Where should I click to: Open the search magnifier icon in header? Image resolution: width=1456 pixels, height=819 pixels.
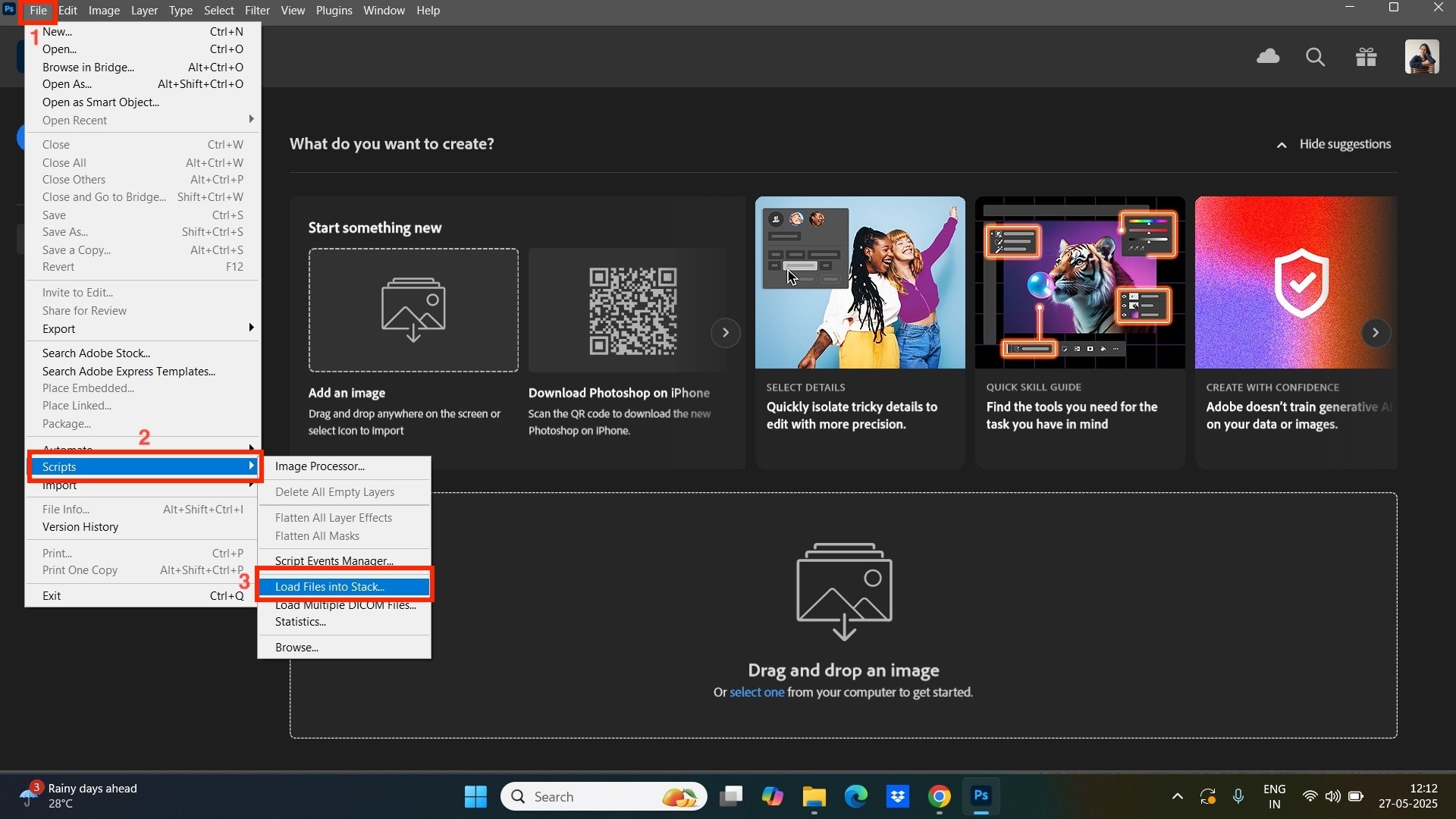click(x=1316, y=57)
